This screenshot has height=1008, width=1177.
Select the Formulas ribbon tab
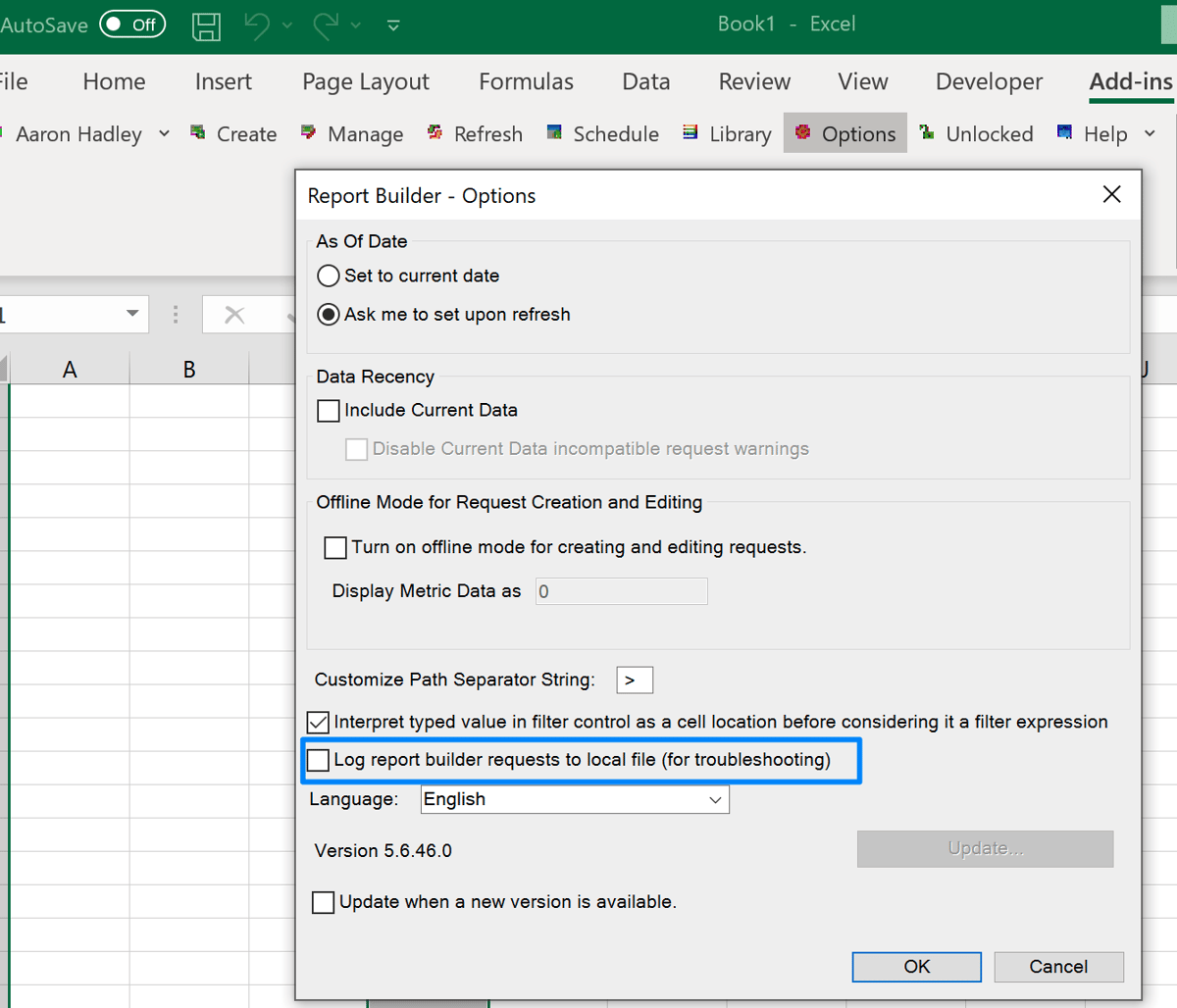526,82
